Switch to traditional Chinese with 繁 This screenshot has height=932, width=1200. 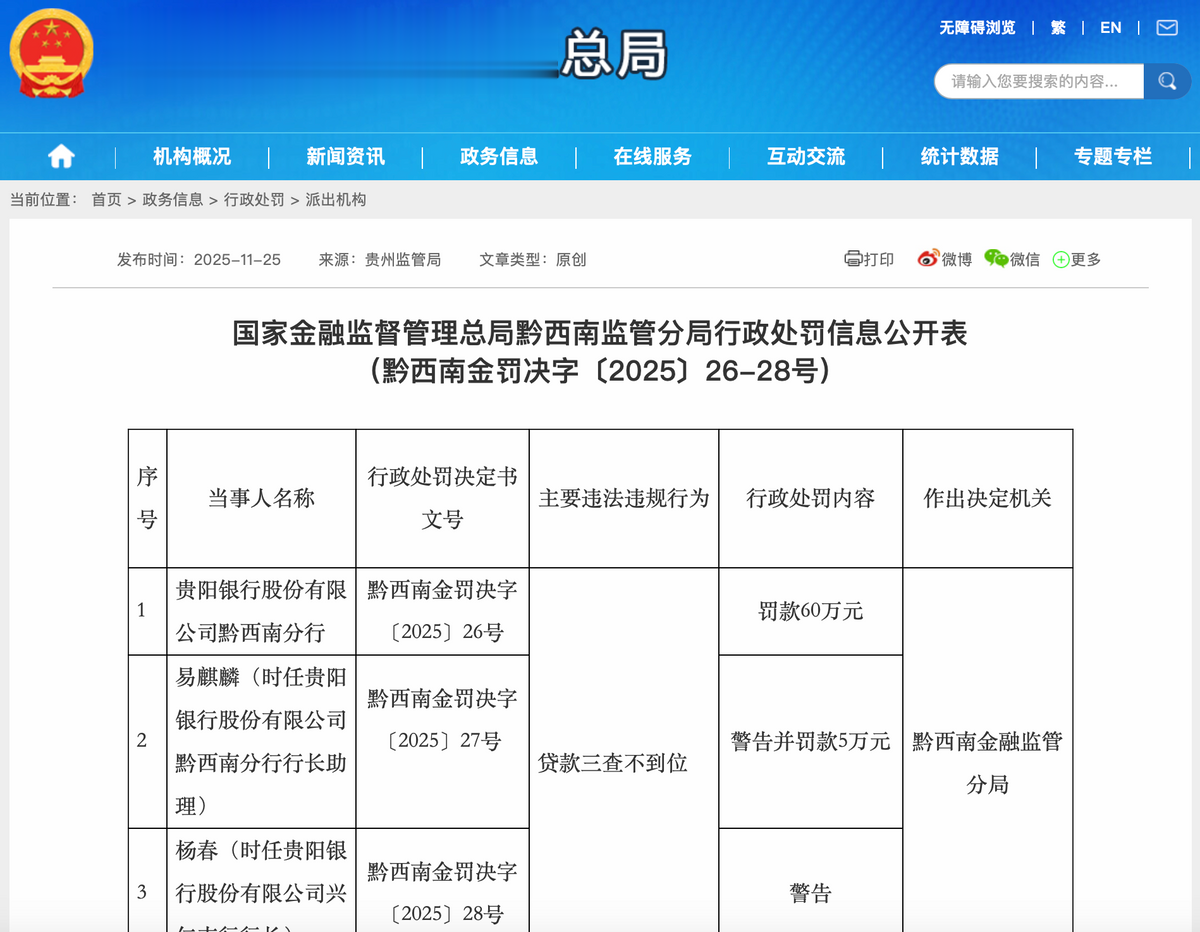click(1058, 28)
